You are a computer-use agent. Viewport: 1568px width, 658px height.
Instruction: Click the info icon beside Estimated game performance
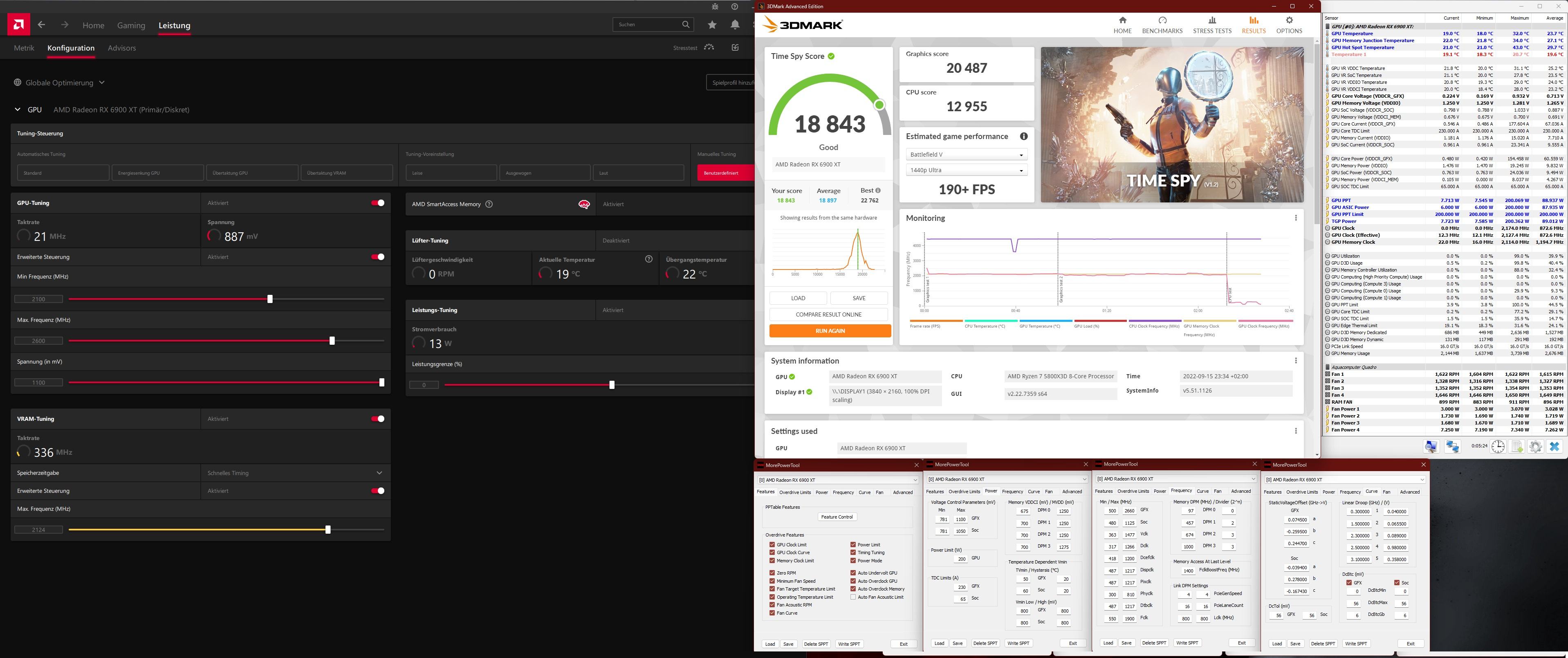[1024, 136]
